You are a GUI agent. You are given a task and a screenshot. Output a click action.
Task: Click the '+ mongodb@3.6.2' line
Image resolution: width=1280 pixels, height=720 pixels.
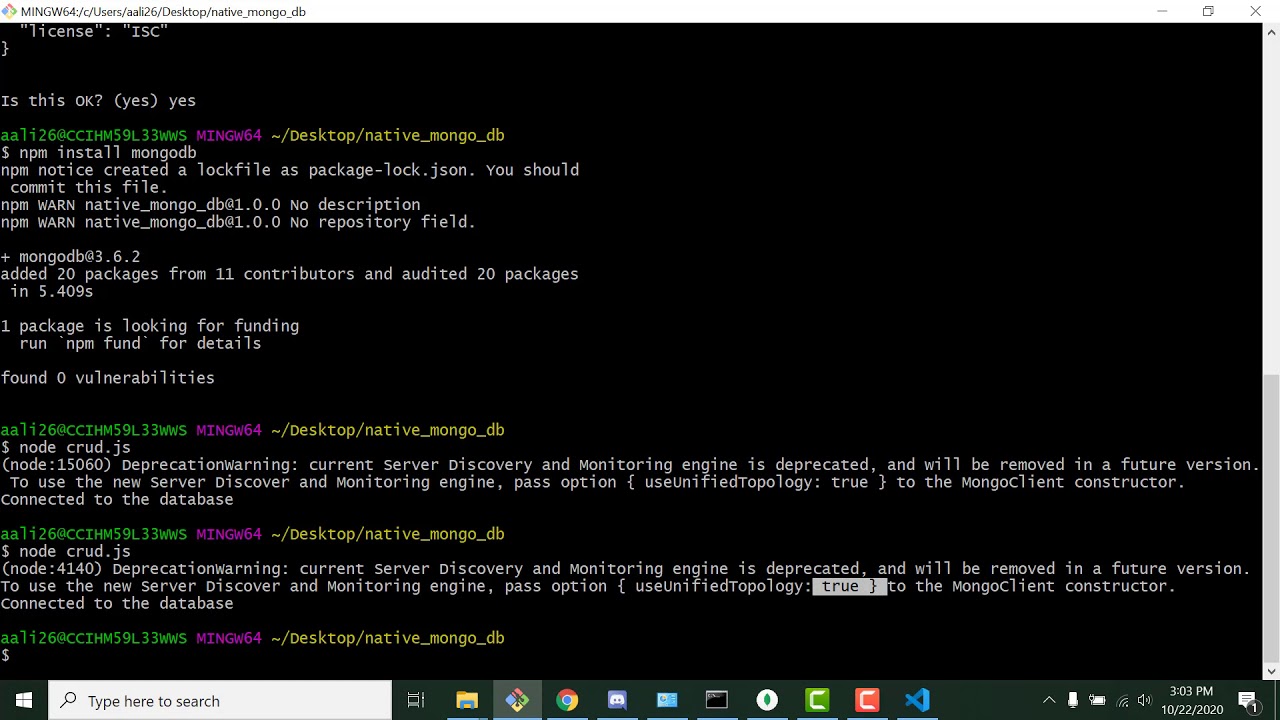click(x=70, y=257)
